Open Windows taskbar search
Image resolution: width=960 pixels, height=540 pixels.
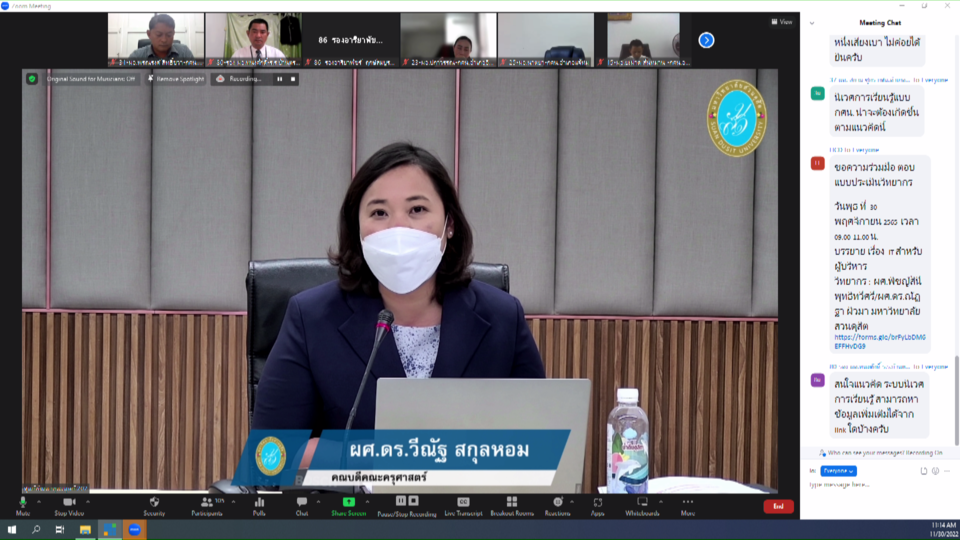click(x=36, y=530)
